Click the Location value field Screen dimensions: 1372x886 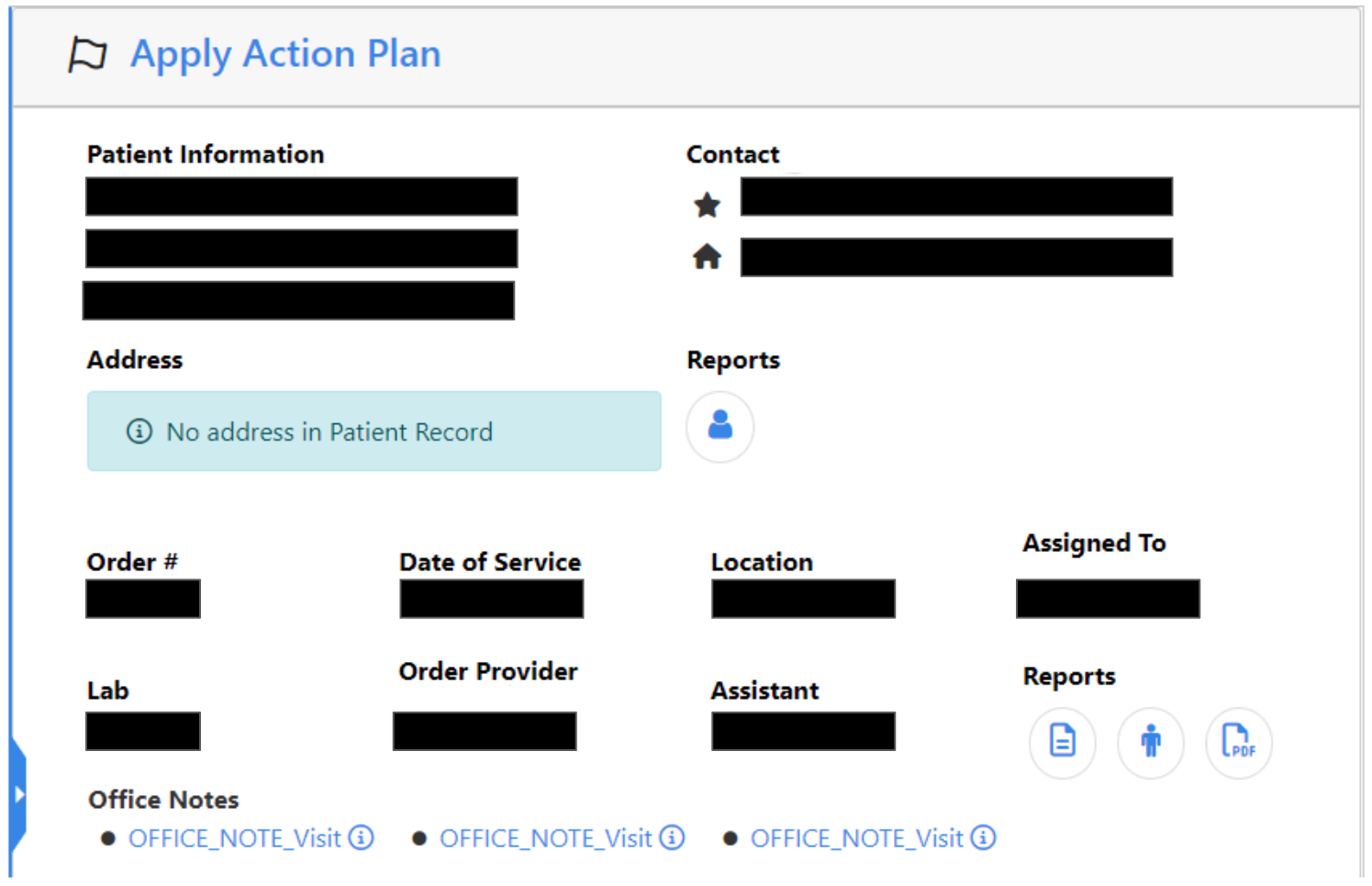point(802,598)
